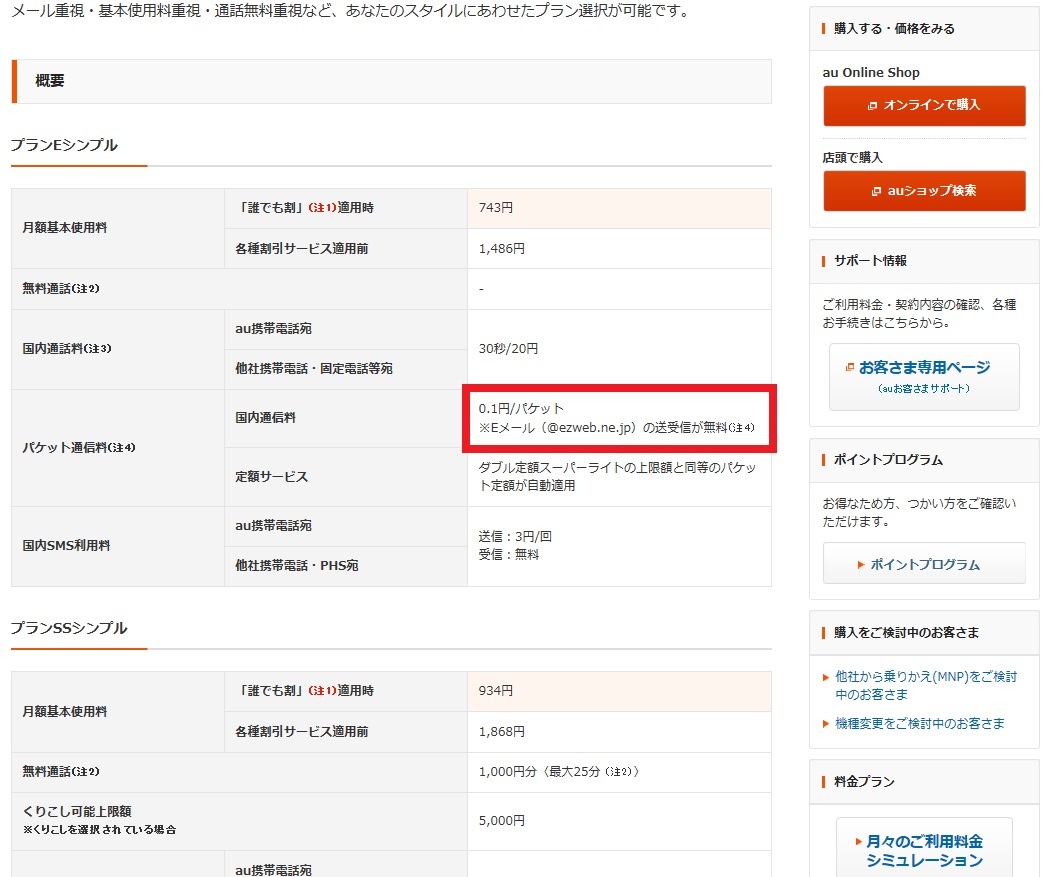1055x877 pixels.
Task: Open (注1) in プランEシンプル 誰でも割 row
Action: [321, 208]
